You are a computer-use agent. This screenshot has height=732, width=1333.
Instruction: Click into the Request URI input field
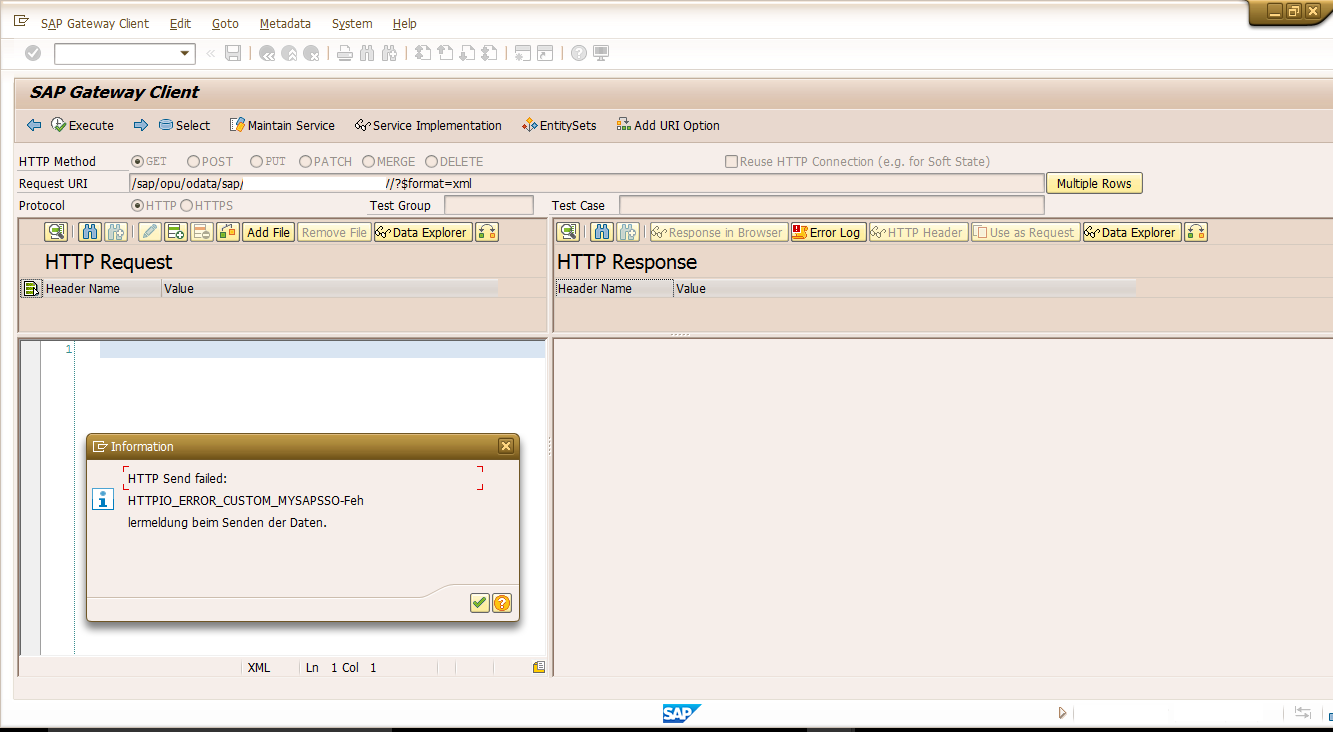(x=587, y=183)
